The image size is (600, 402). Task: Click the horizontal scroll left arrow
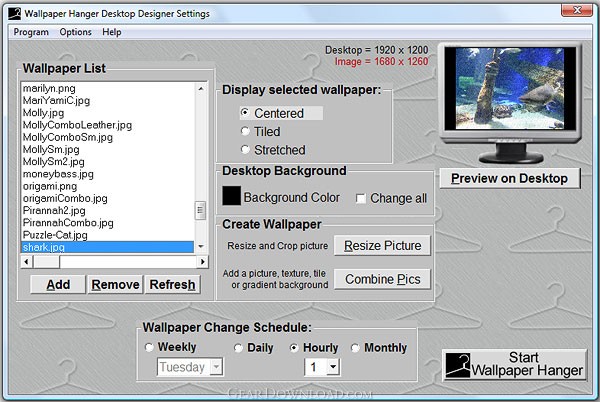tap(26, 262)
